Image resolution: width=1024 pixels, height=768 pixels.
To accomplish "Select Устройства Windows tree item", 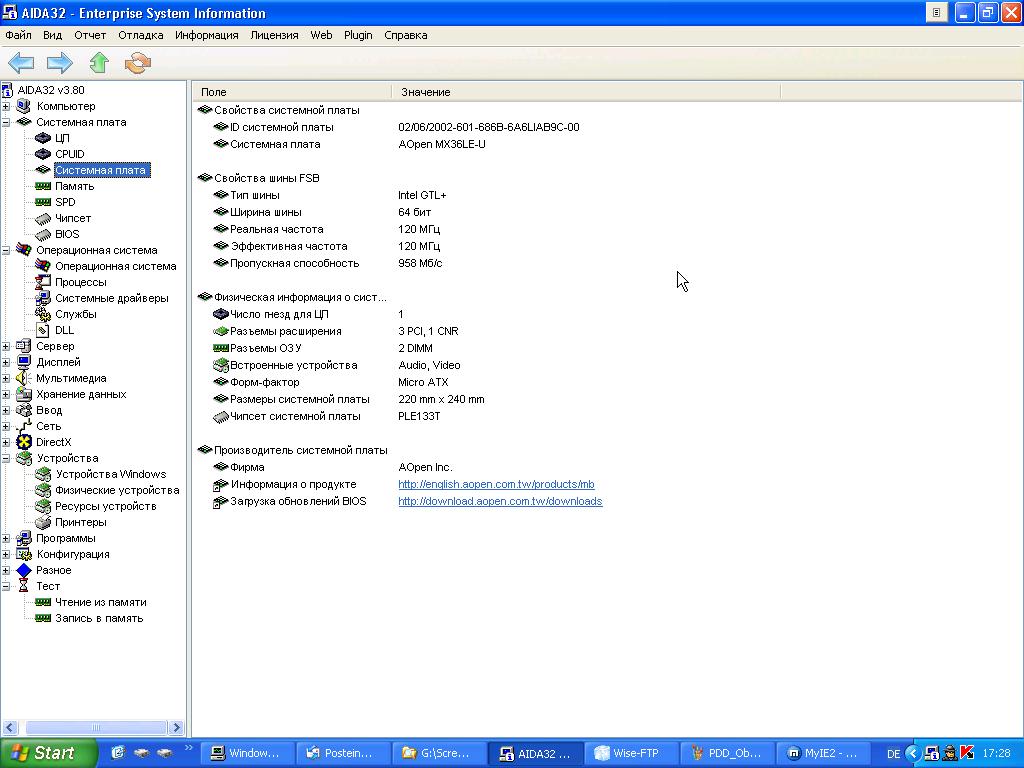I will [110, 474].
